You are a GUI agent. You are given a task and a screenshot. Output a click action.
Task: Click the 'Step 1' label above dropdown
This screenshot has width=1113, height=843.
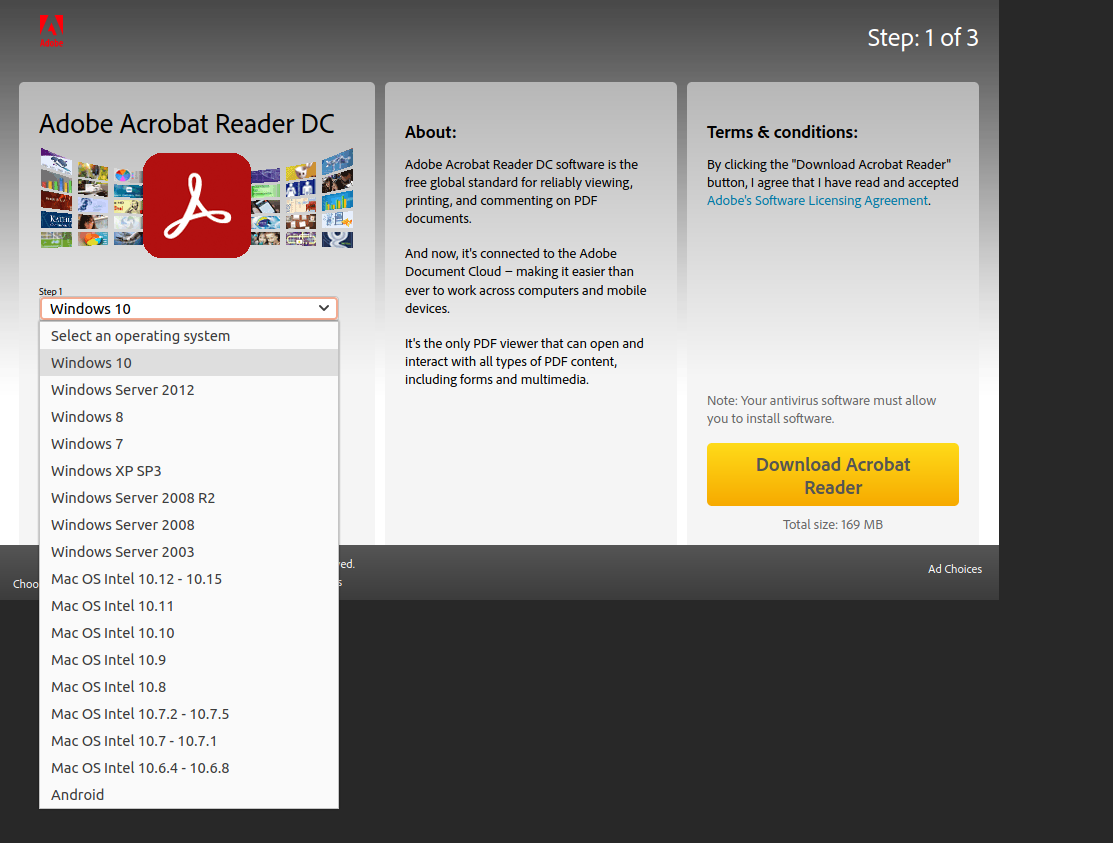click(x=50, y=292)
